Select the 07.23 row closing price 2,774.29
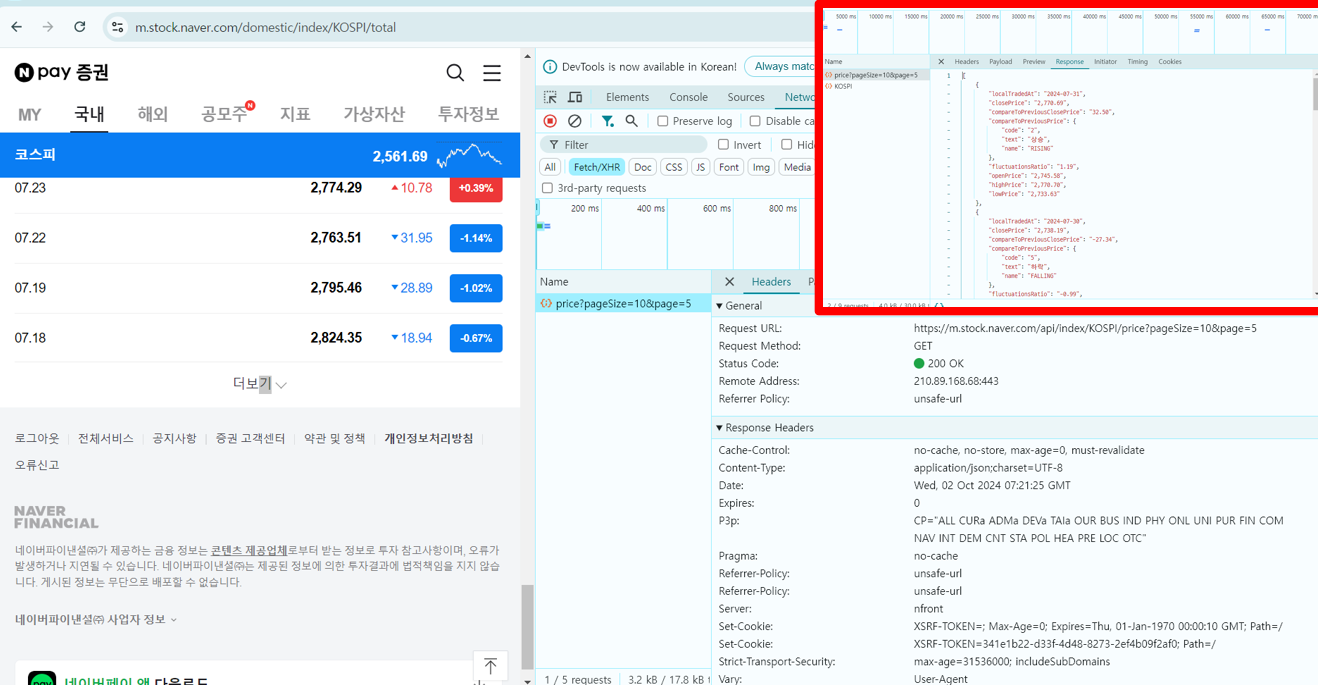The image size is (1318, 696). coord(336,188)
